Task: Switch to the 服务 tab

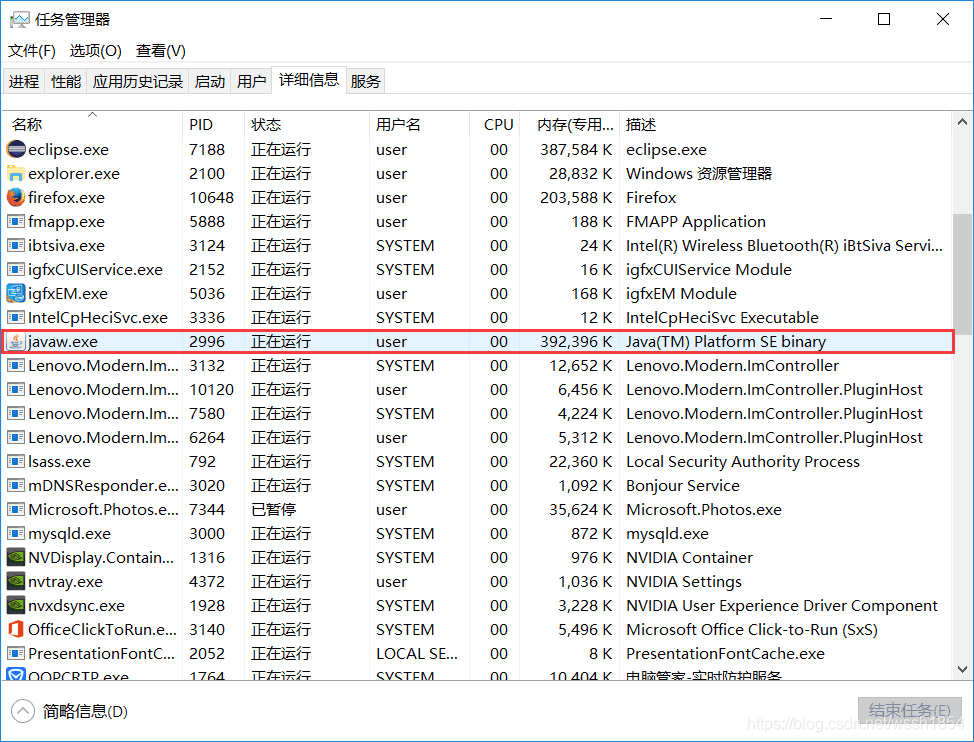Action: coord(365,81)
